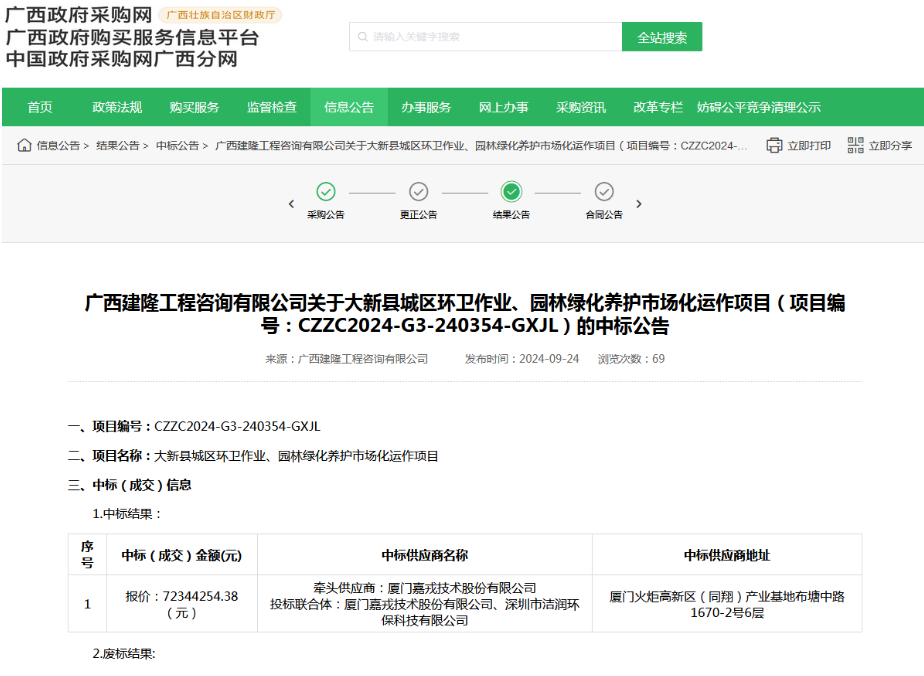Click the project number CZZC2024-G3-240354-GXJL line

tap(194, 426)
